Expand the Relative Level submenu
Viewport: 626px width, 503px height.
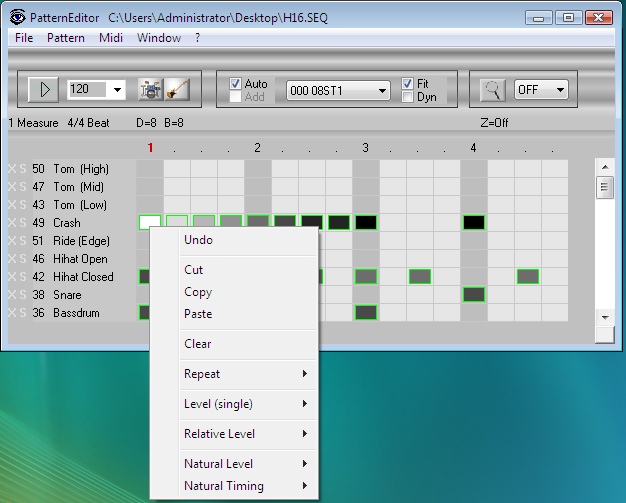(x=248, y=434)
